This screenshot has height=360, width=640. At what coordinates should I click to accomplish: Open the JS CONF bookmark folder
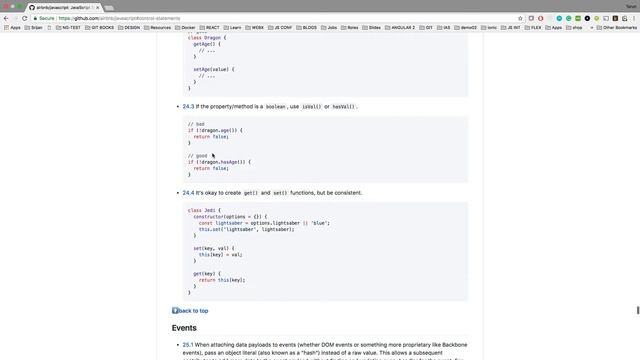[x=280, y=28]
